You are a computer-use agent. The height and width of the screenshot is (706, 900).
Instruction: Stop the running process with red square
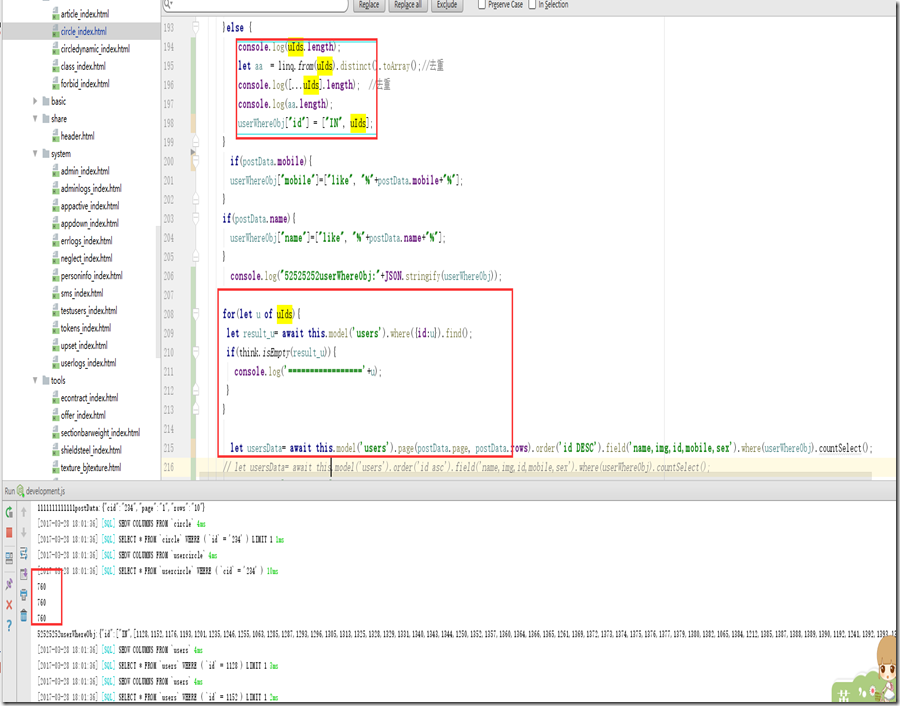coord(9,532)
